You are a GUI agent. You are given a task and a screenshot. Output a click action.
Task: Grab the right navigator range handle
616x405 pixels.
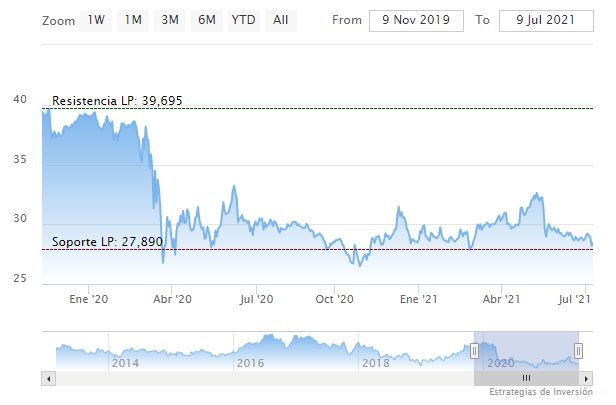click(x=578, y=351)
